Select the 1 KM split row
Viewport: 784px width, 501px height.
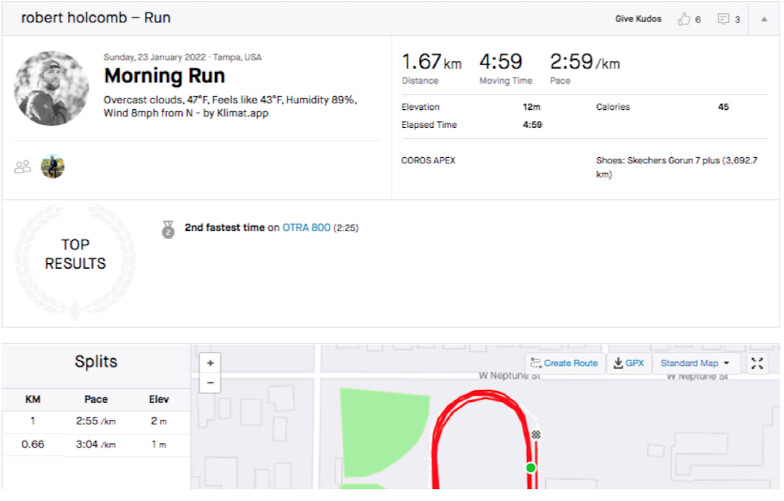(95, 423)
